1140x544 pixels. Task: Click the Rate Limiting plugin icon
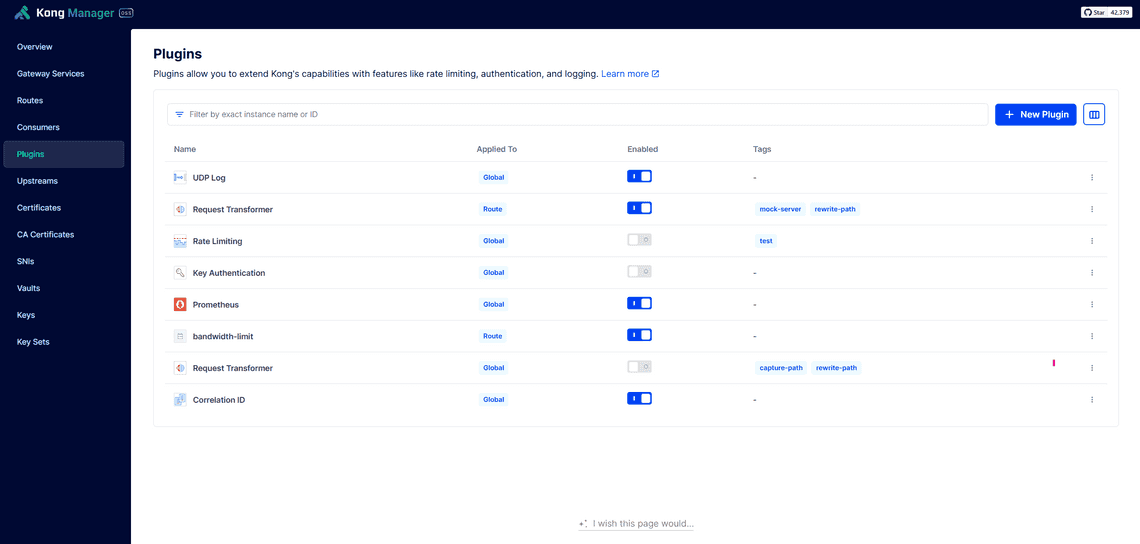[180, 241]
